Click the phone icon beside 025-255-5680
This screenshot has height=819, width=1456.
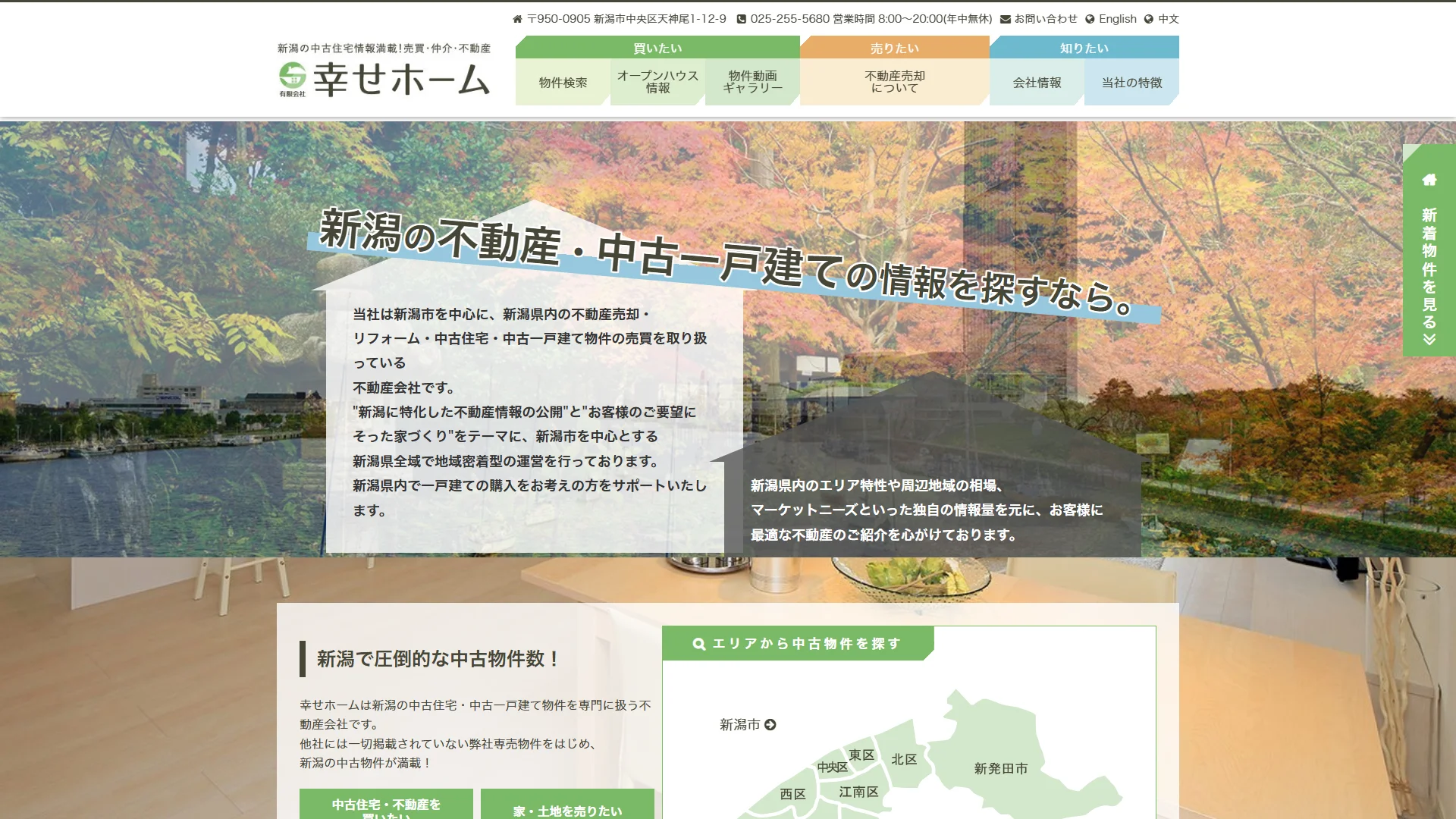click(742, 19)
